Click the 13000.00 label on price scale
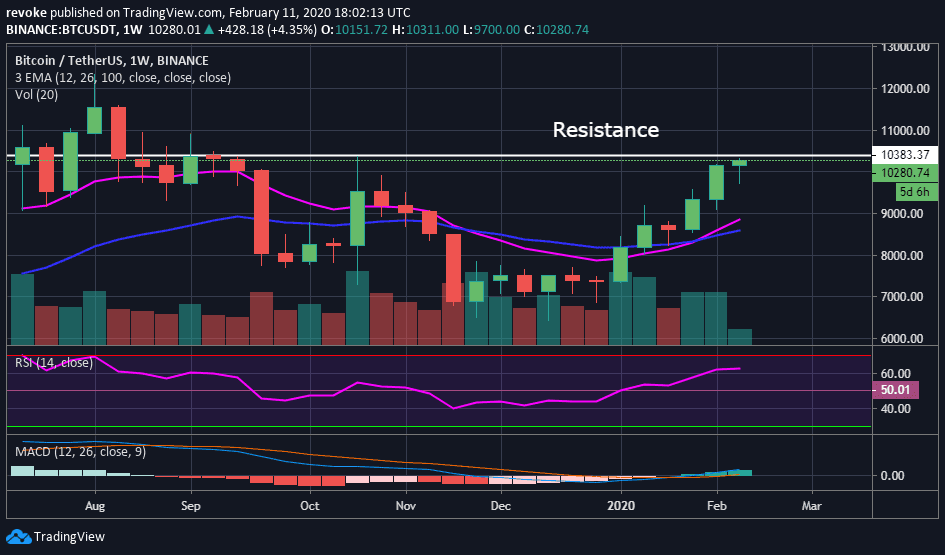This screenshot has width=945, height=555. click(904, 47)
